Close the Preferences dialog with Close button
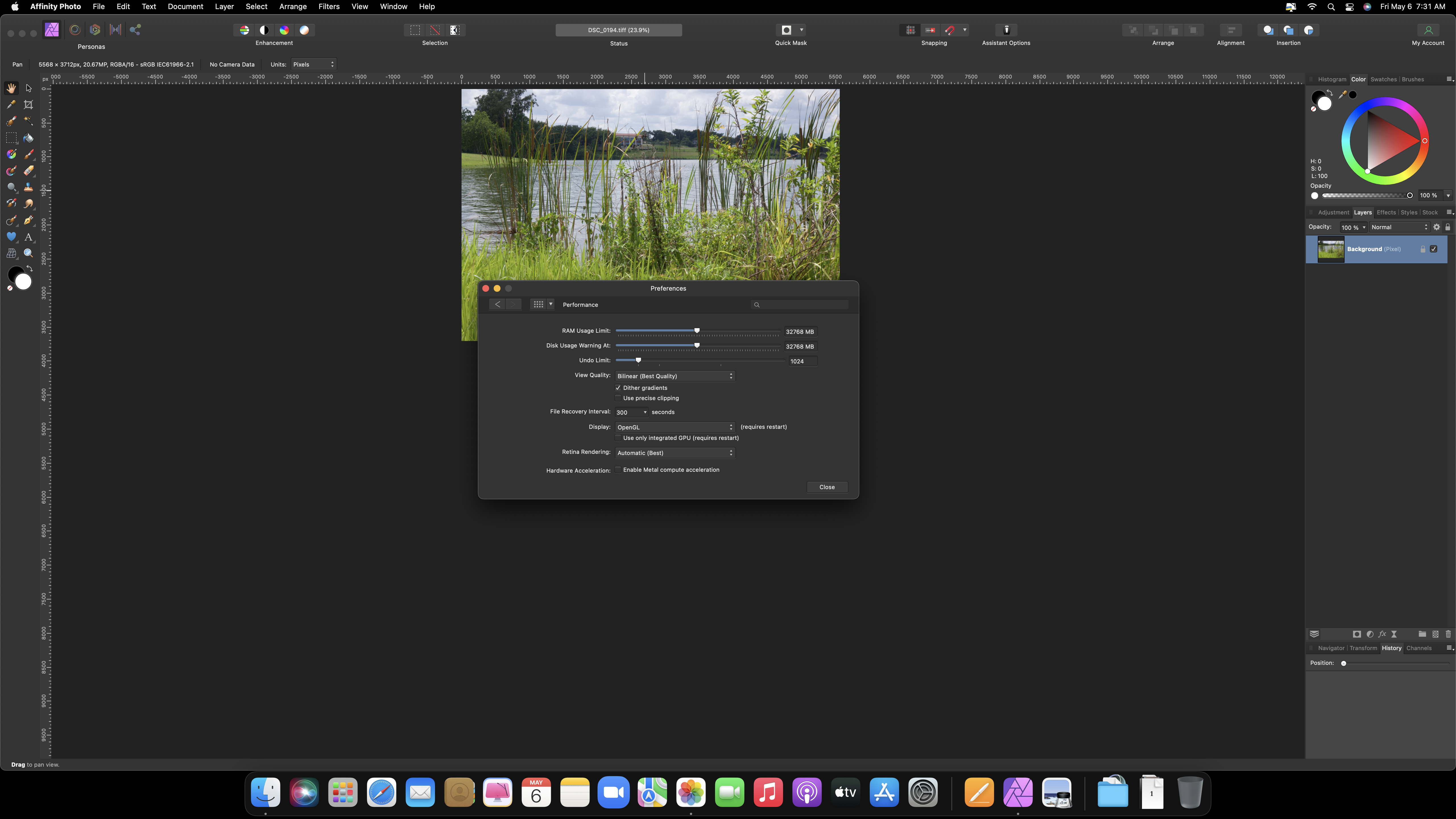 coord(827,487)
